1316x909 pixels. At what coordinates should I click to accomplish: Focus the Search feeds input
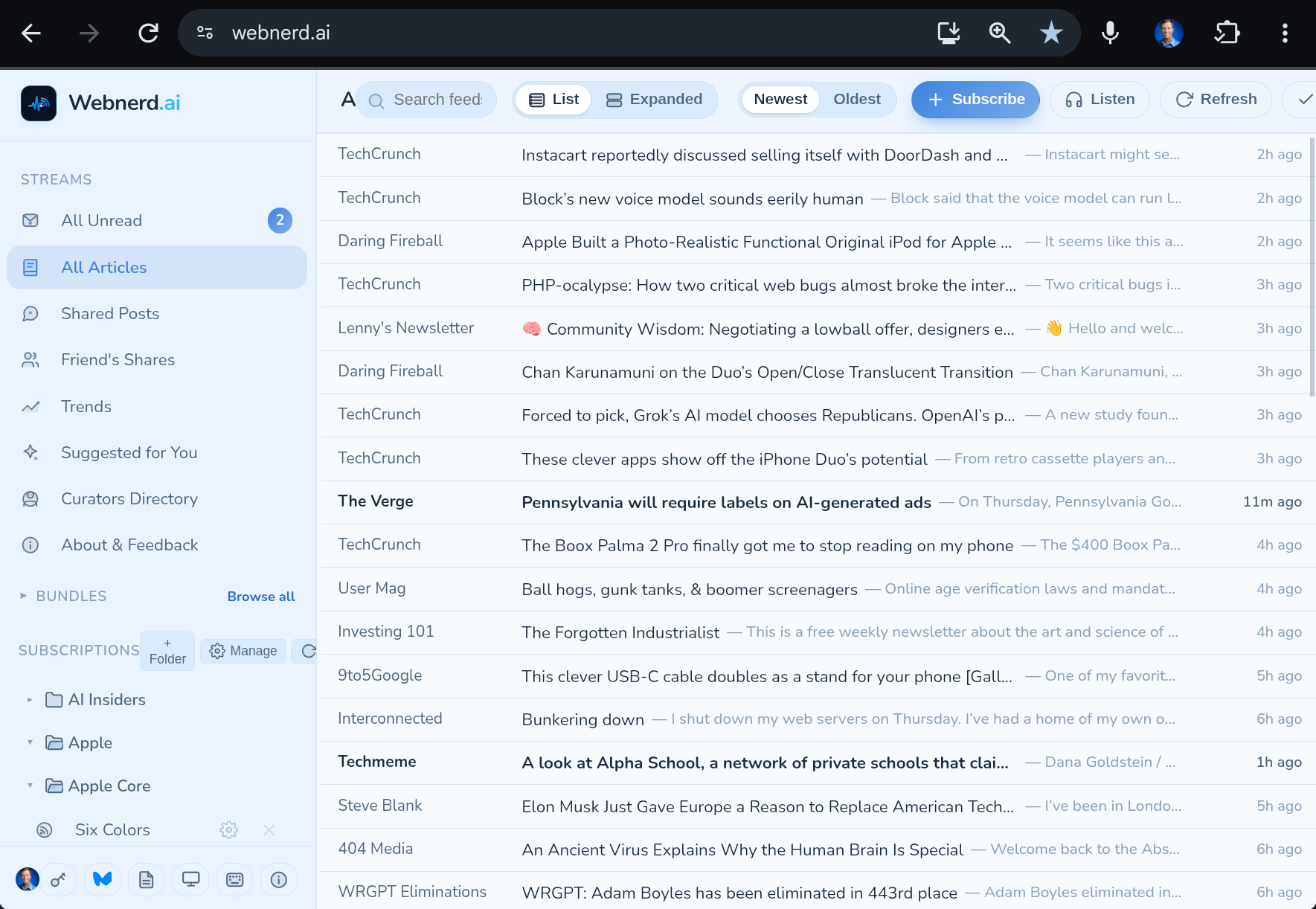click(x=428, y=100)
